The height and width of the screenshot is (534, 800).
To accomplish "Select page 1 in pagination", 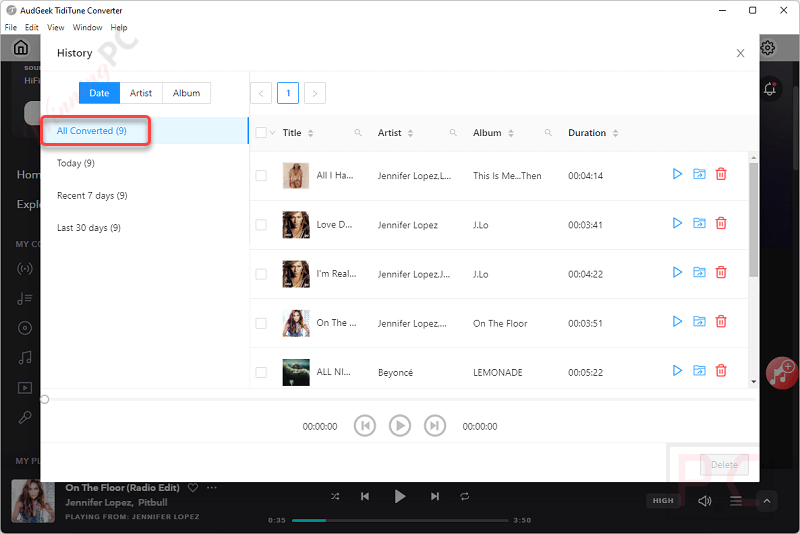I will [288, 93].
